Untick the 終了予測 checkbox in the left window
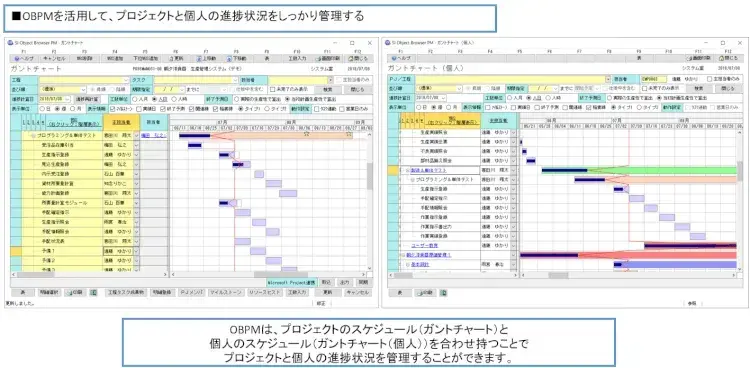 (163, 109)
